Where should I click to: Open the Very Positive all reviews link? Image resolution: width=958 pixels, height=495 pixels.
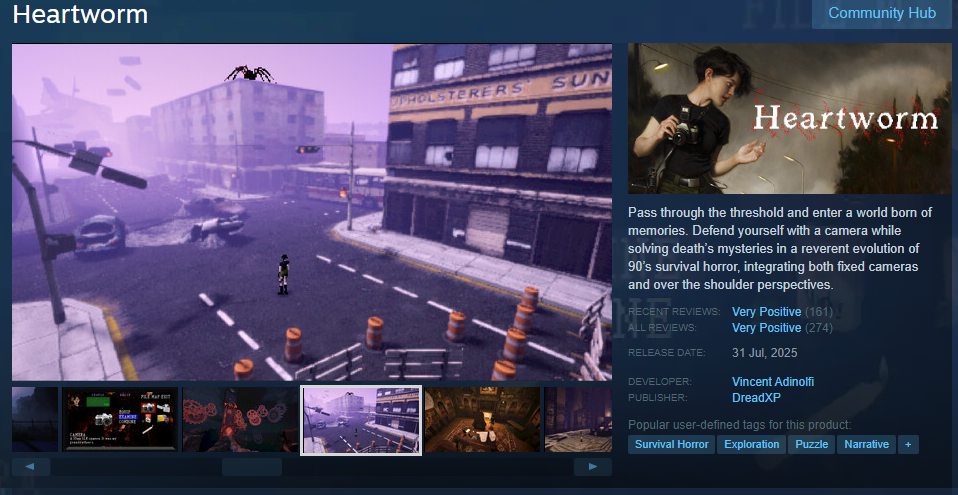766,328
